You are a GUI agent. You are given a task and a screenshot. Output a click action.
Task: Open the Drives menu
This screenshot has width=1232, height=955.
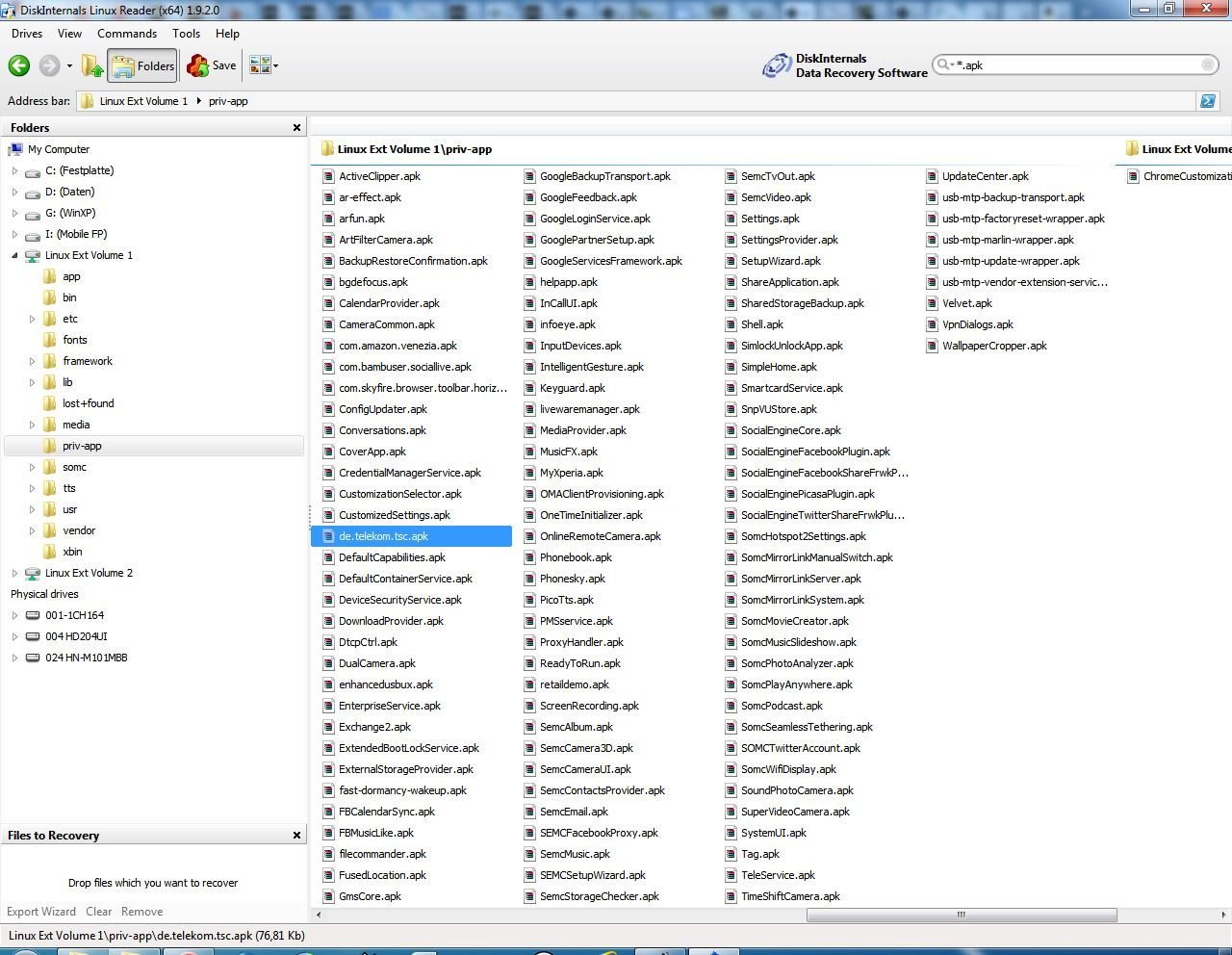tap(27, 33)
